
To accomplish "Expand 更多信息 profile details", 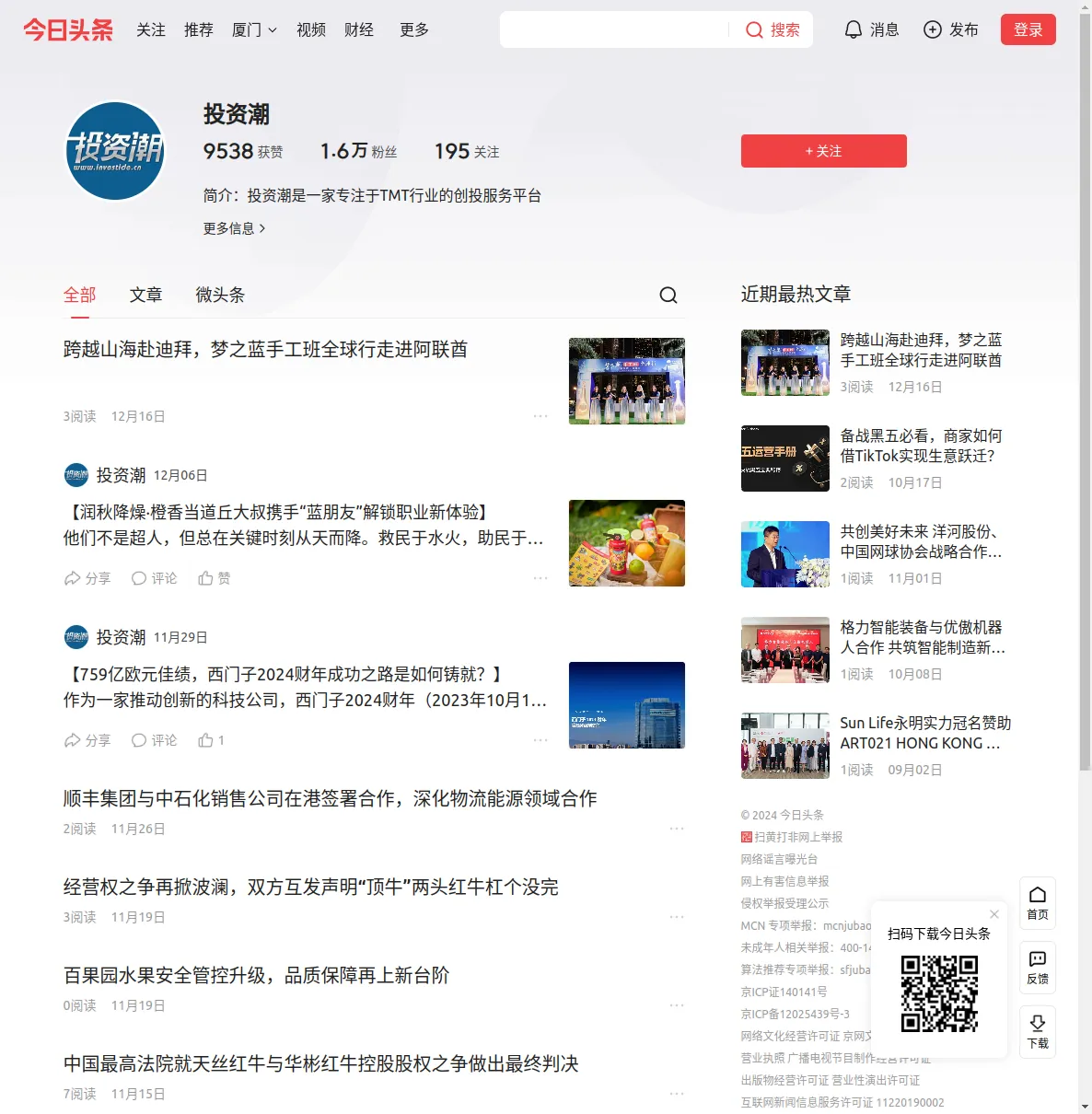I will 235,228.
